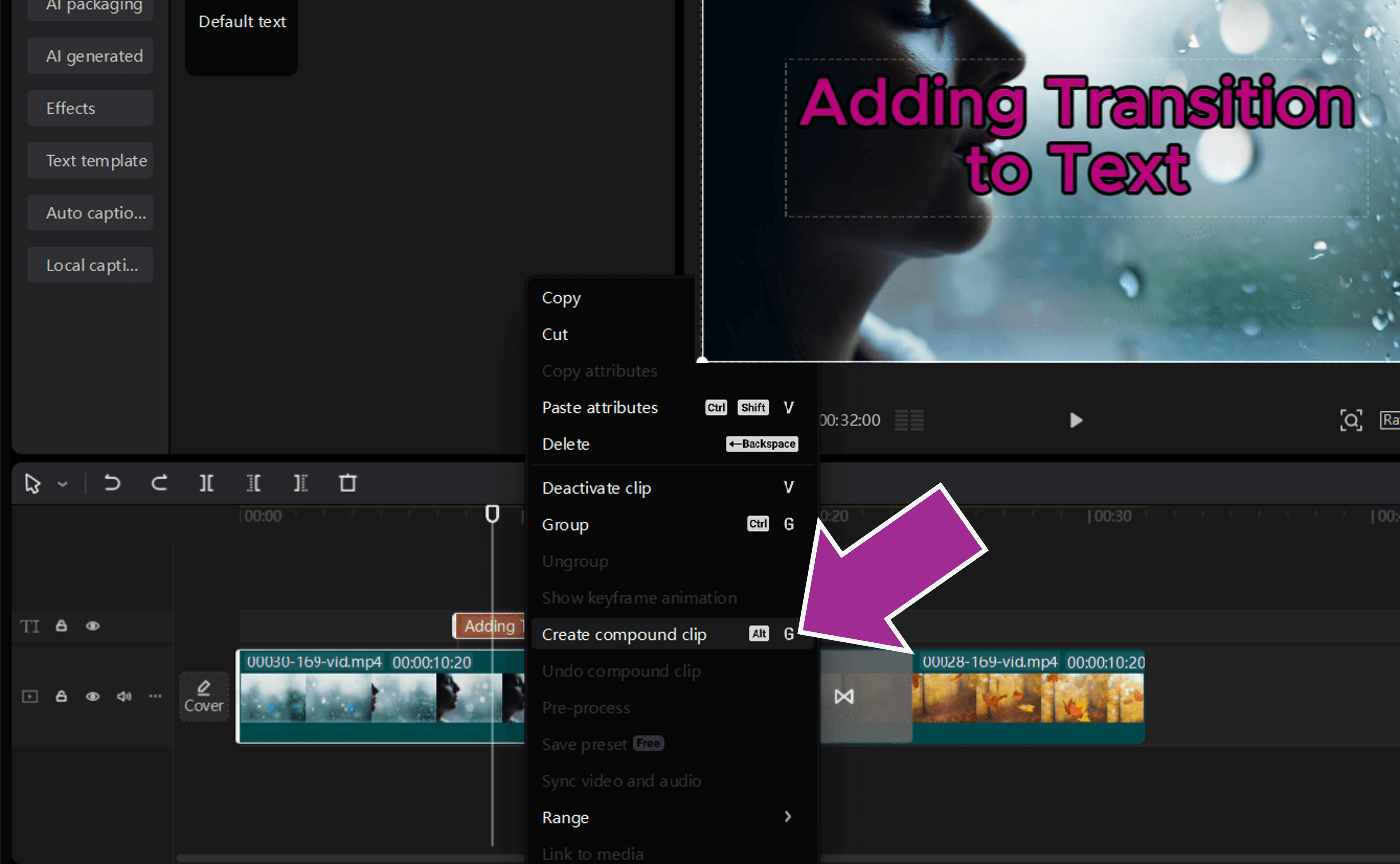This screenshot has height=864, width=1400.
Task: Click the Undo icon above the timeline
Action: coord(113,483)
